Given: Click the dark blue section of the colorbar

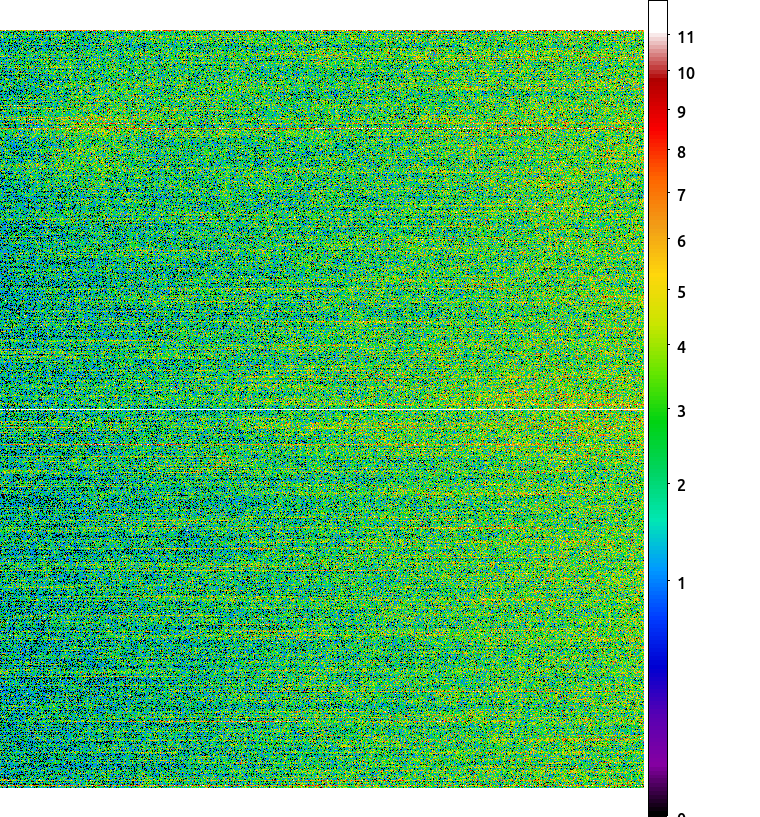Looking at the screenshot, I should coord(658,662).
